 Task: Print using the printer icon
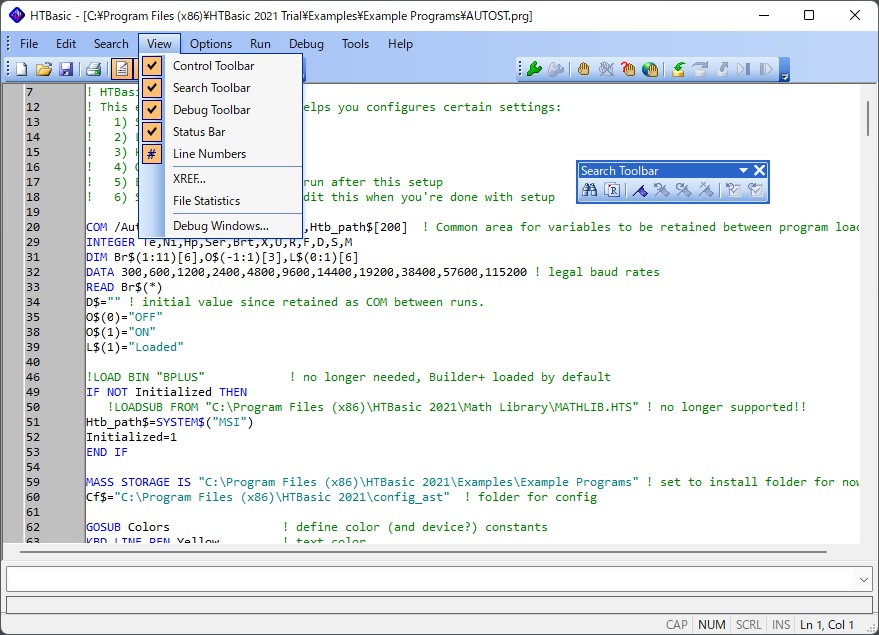(93, 69)
